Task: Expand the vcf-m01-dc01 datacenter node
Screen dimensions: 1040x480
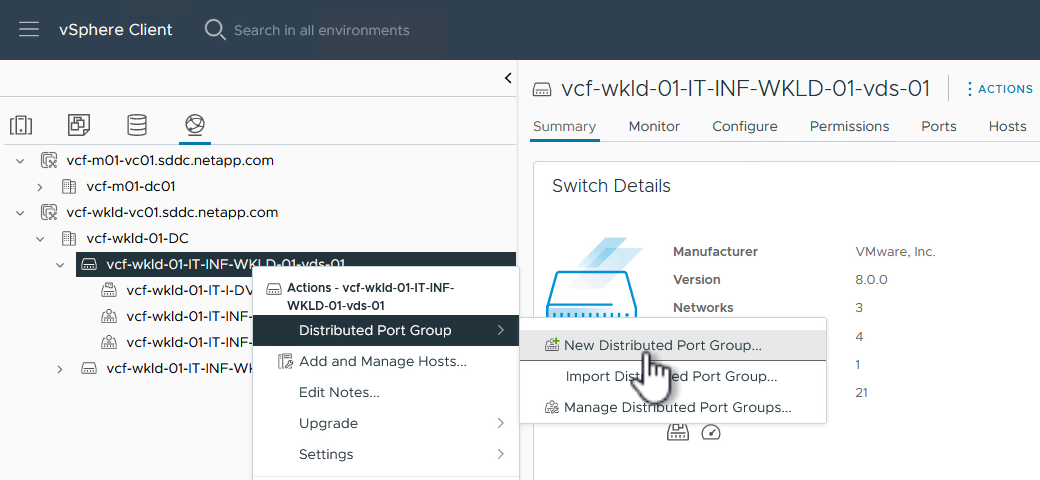Action: pyautogui.click(x=40, y=186)
